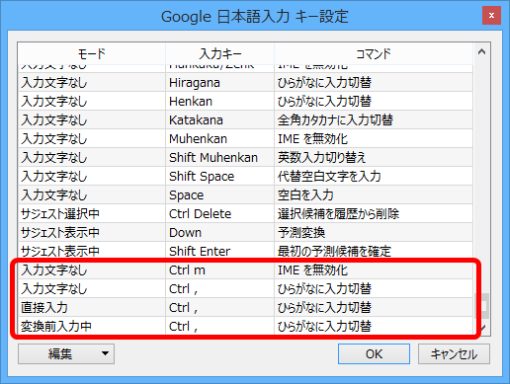Click 入力文字なし in the Ctrl m row
The height and width of the screenshot is (384, 510).
click(x=92, y=270)
